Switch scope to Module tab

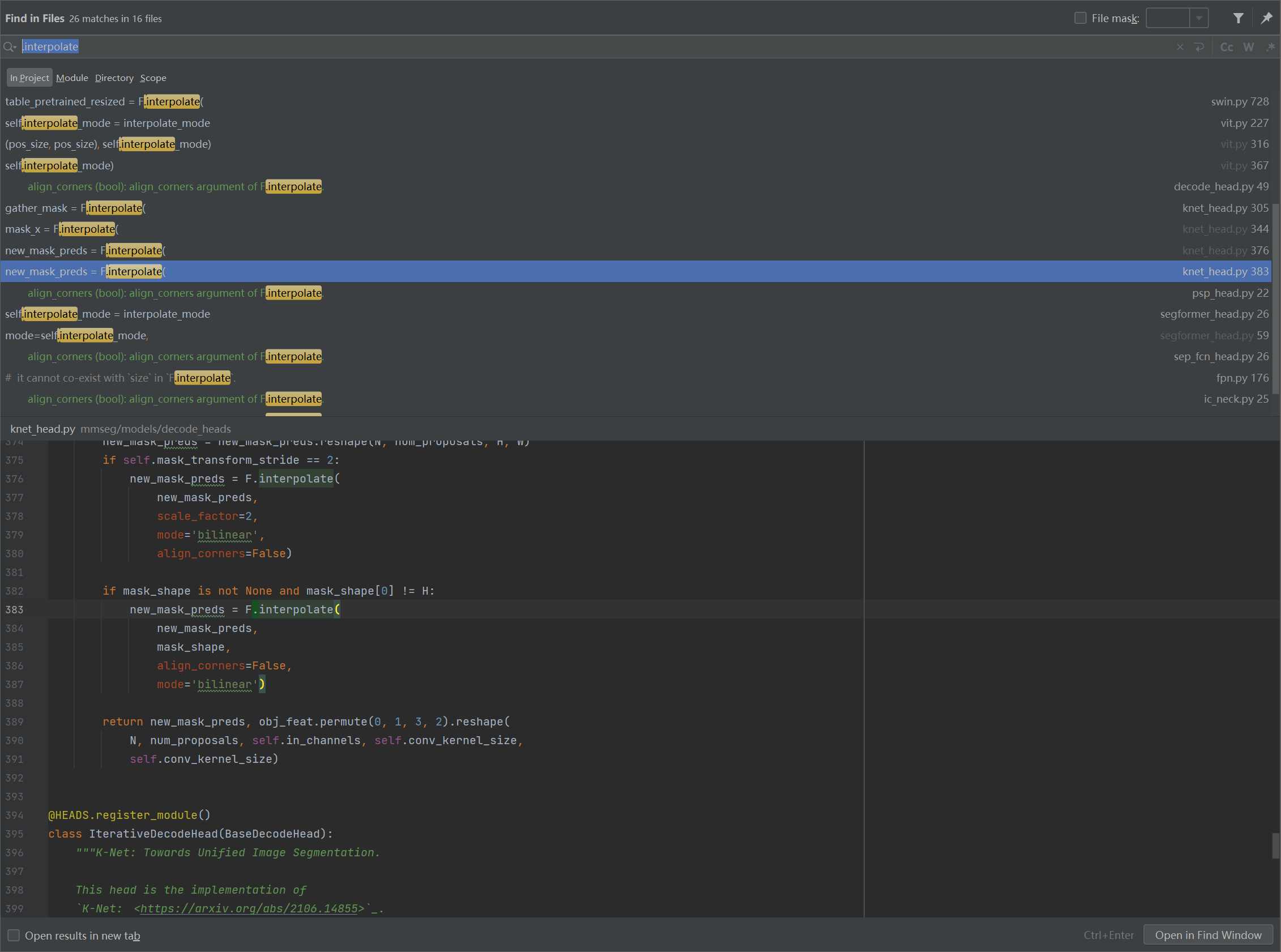pyautogui.click(x=72, y=78)
